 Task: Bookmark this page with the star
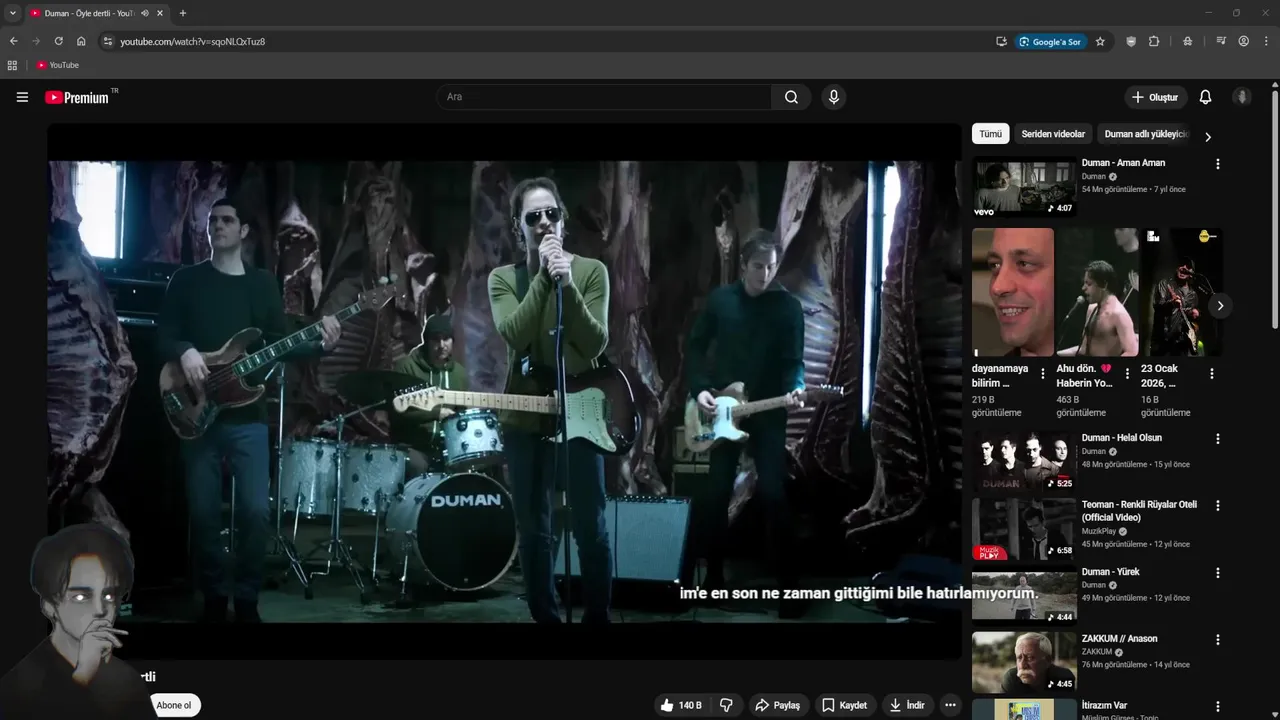[x=1100, y=41]
